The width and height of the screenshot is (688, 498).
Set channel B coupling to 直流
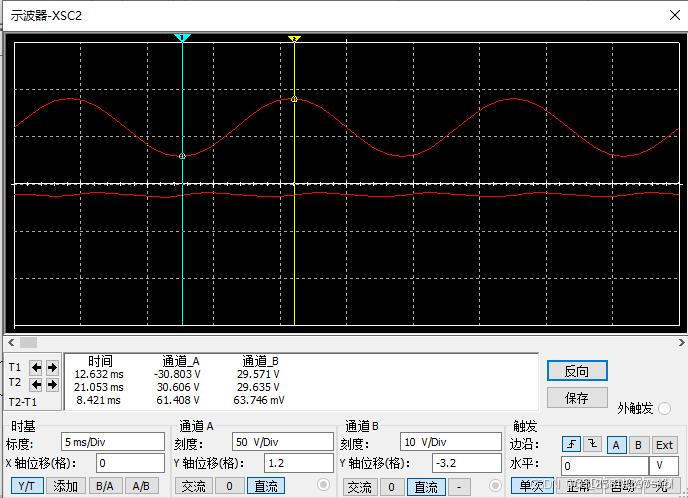coord(426,487)
